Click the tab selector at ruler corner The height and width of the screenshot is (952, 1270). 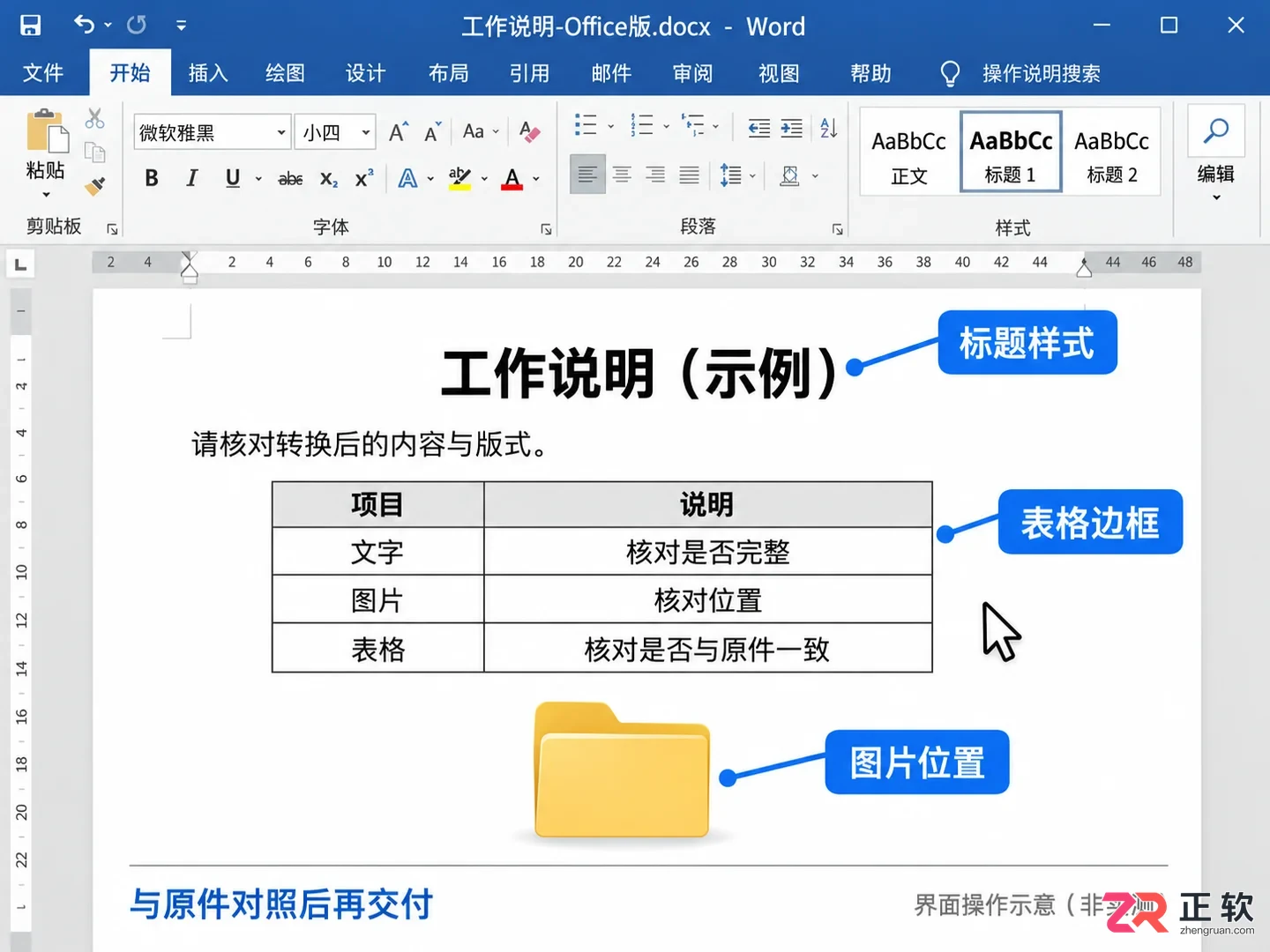21,264
